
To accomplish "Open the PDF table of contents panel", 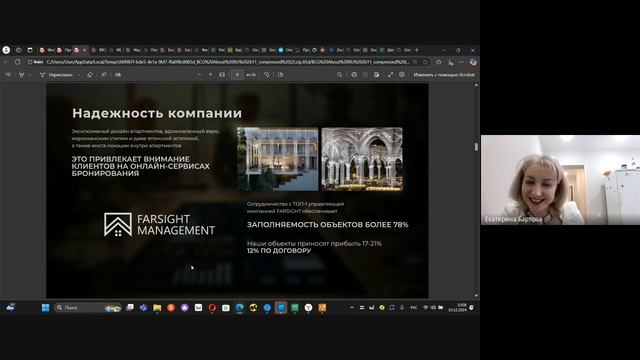I will pos(8,75).
